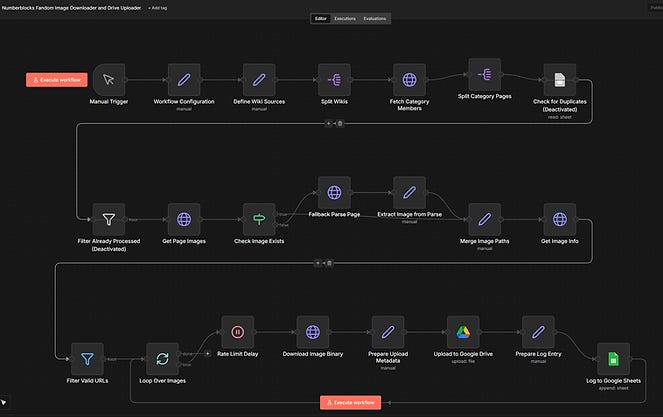Click Execute workflow beside Manual Trigger
This screenshot has height=417, width=663.
click(57, 80)
